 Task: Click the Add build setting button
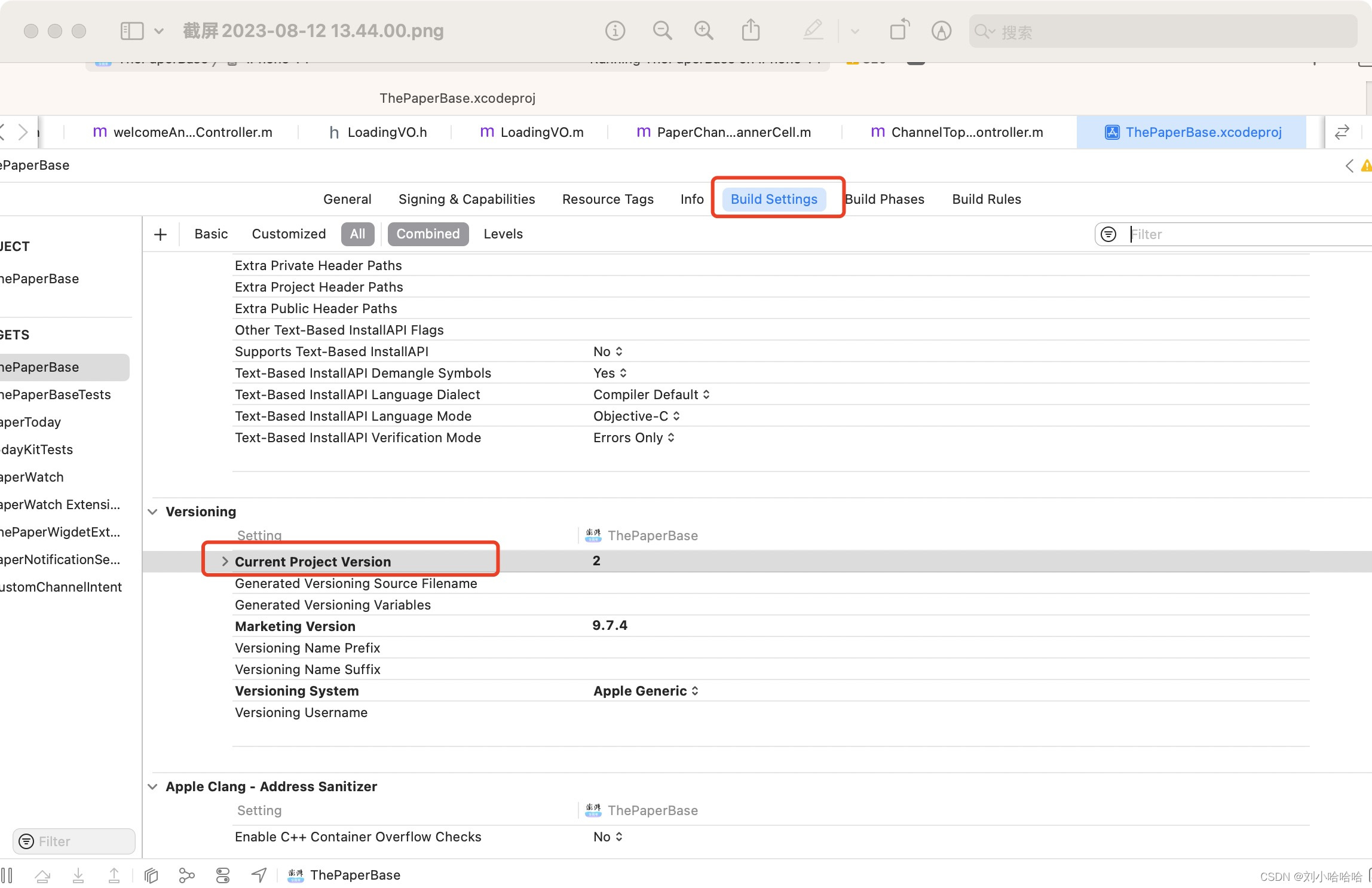point(160,234)
